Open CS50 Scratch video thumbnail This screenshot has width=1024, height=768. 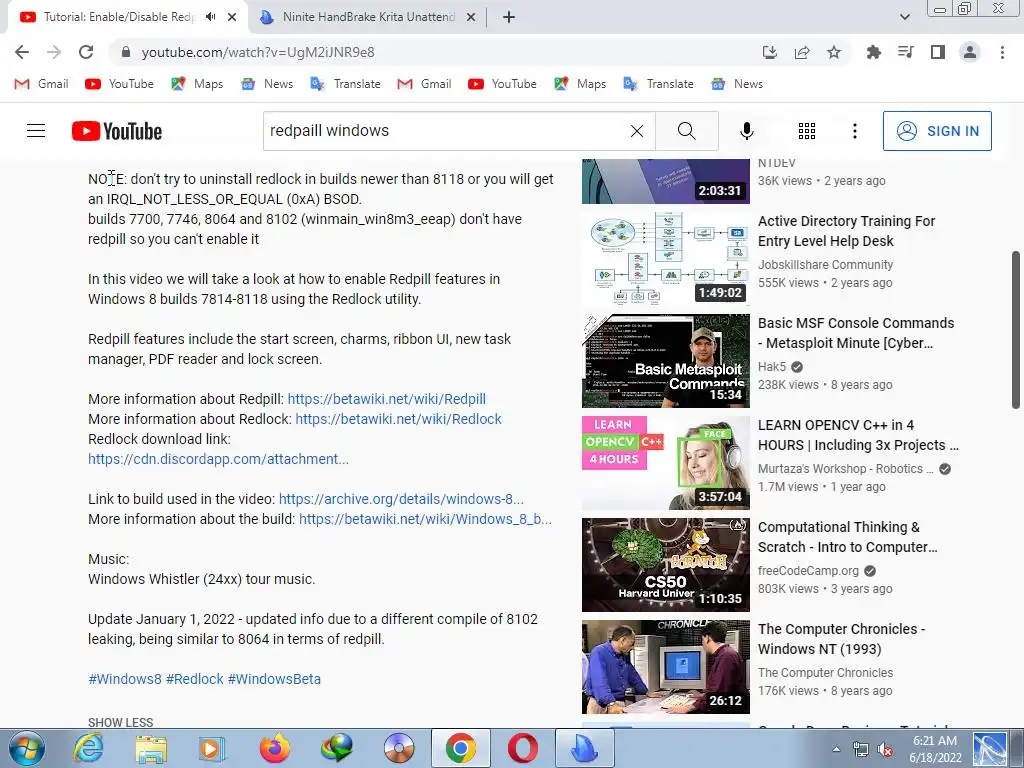pos(665,565)
